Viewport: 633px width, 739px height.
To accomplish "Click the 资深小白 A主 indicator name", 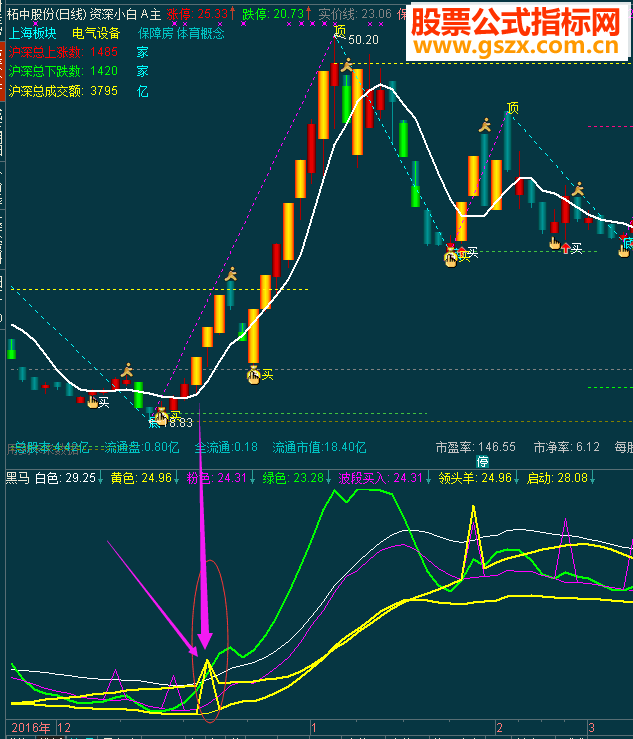I will (125, 15).
